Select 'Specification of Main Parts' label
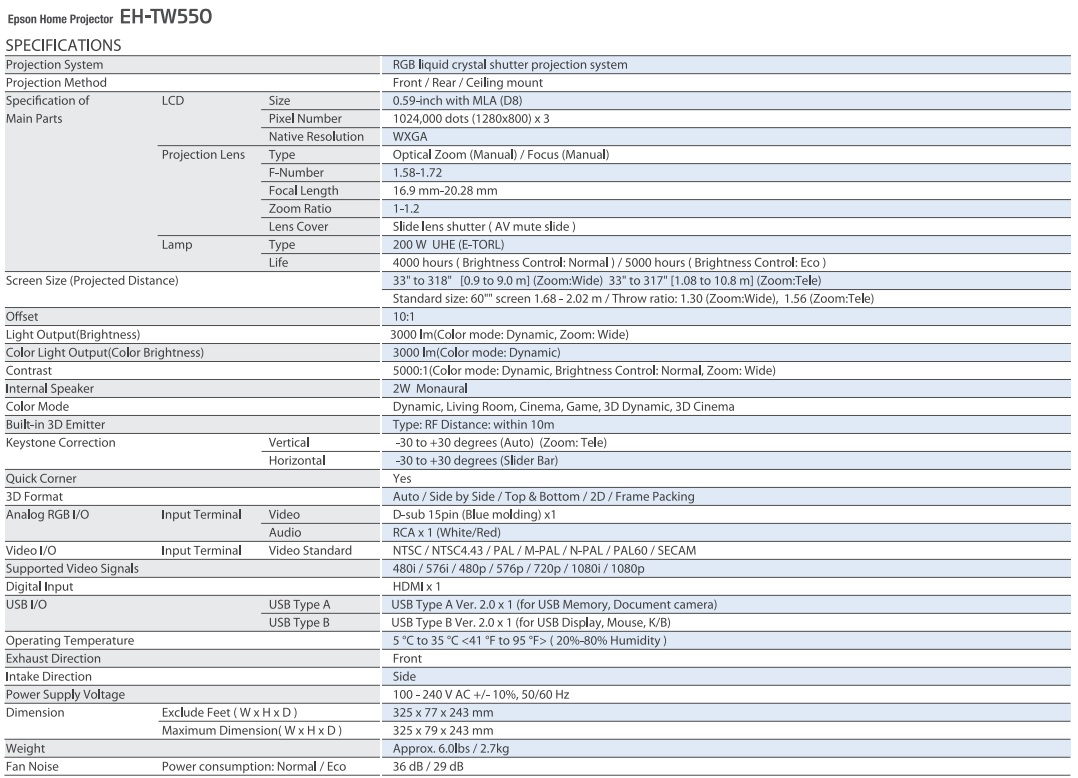 pos(47,109)
